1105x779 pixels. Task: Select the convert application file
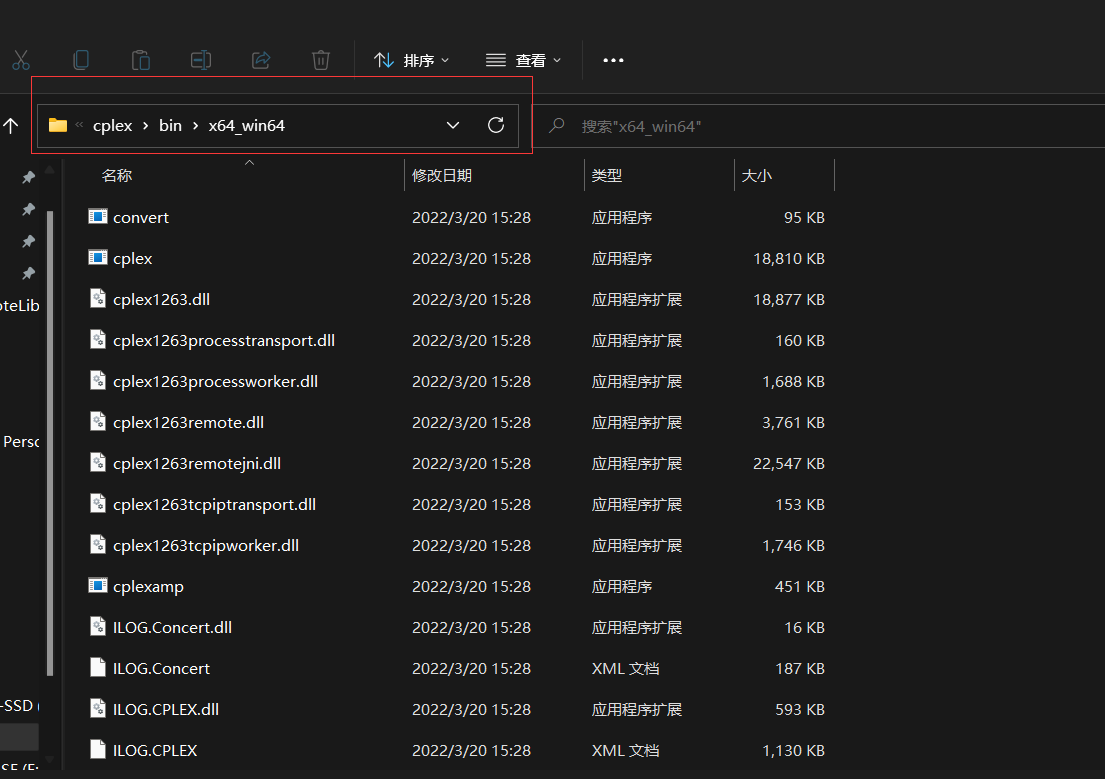click(x=457, y=217)
